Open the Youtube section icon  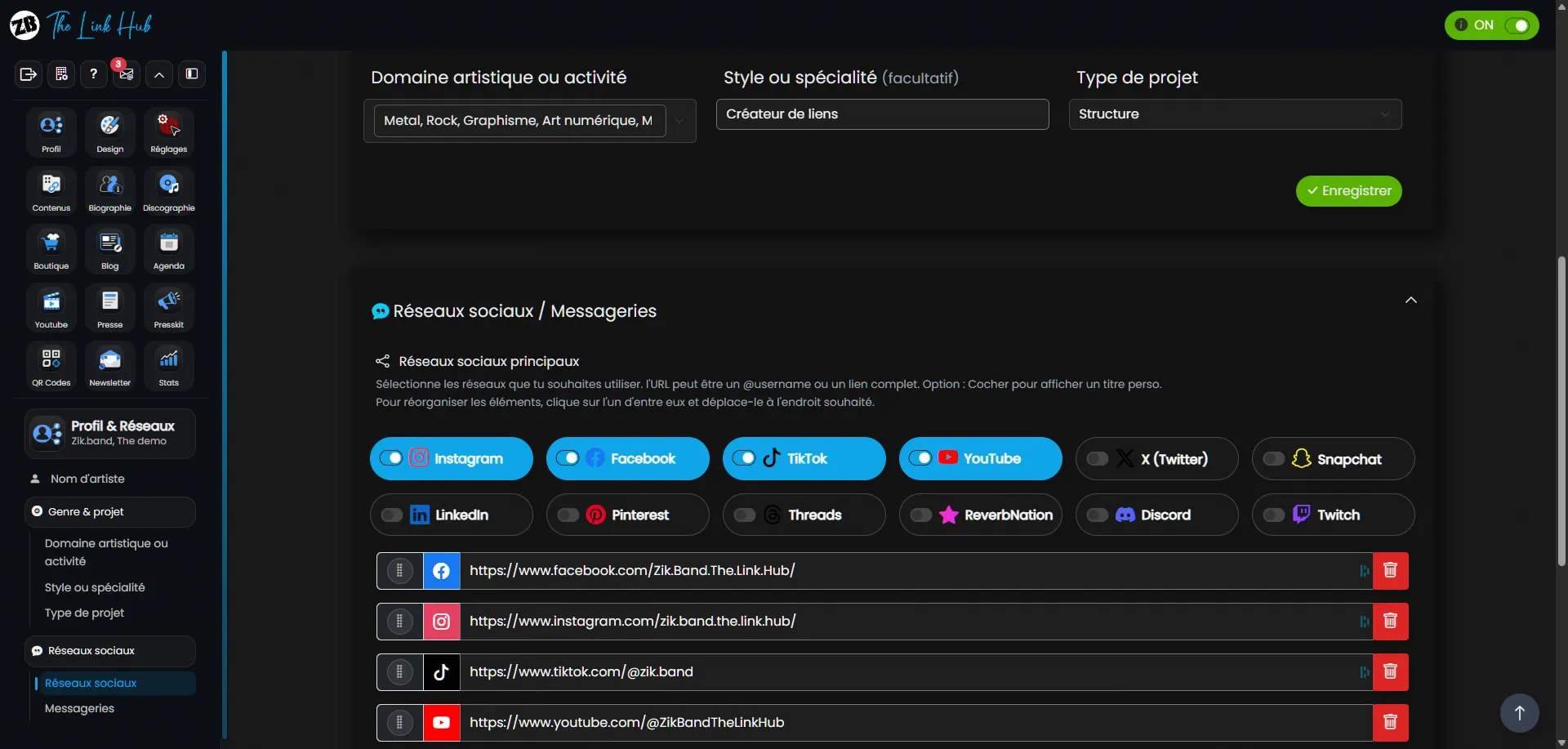51,307
